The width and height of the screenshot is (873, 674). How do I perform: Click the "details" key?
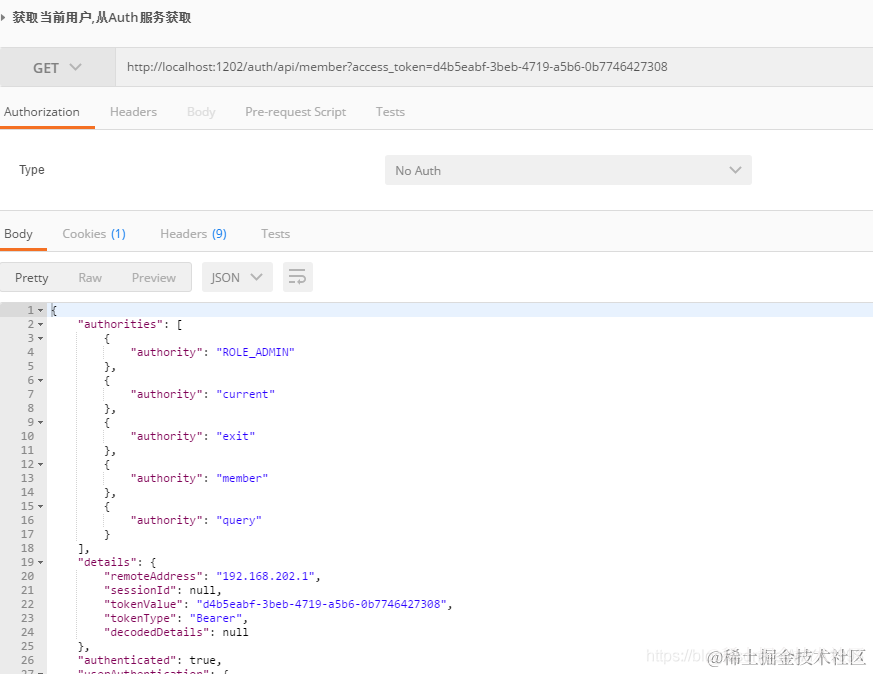point(107,562)
